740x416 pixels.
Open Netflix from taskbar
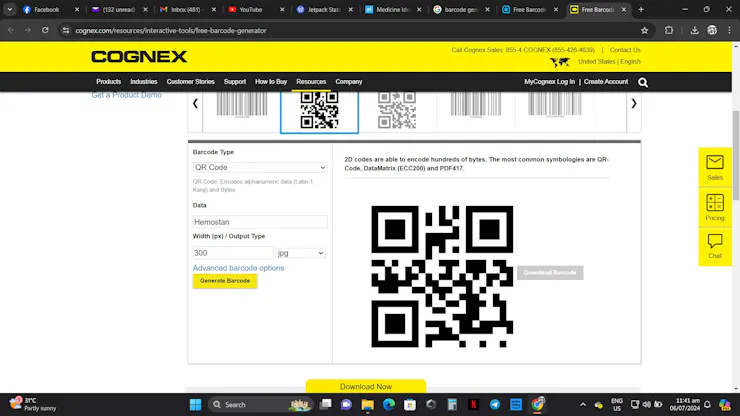click(x=473, y=405)
